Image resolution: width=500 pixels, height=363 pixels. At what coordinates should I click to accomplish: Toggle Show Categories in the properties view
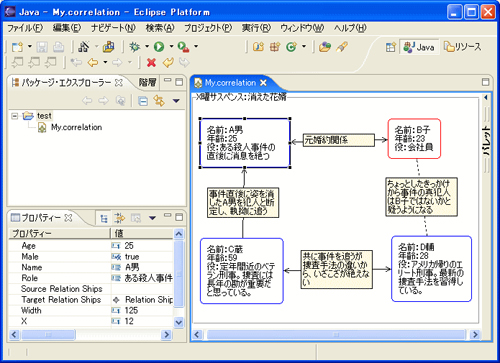104,219
